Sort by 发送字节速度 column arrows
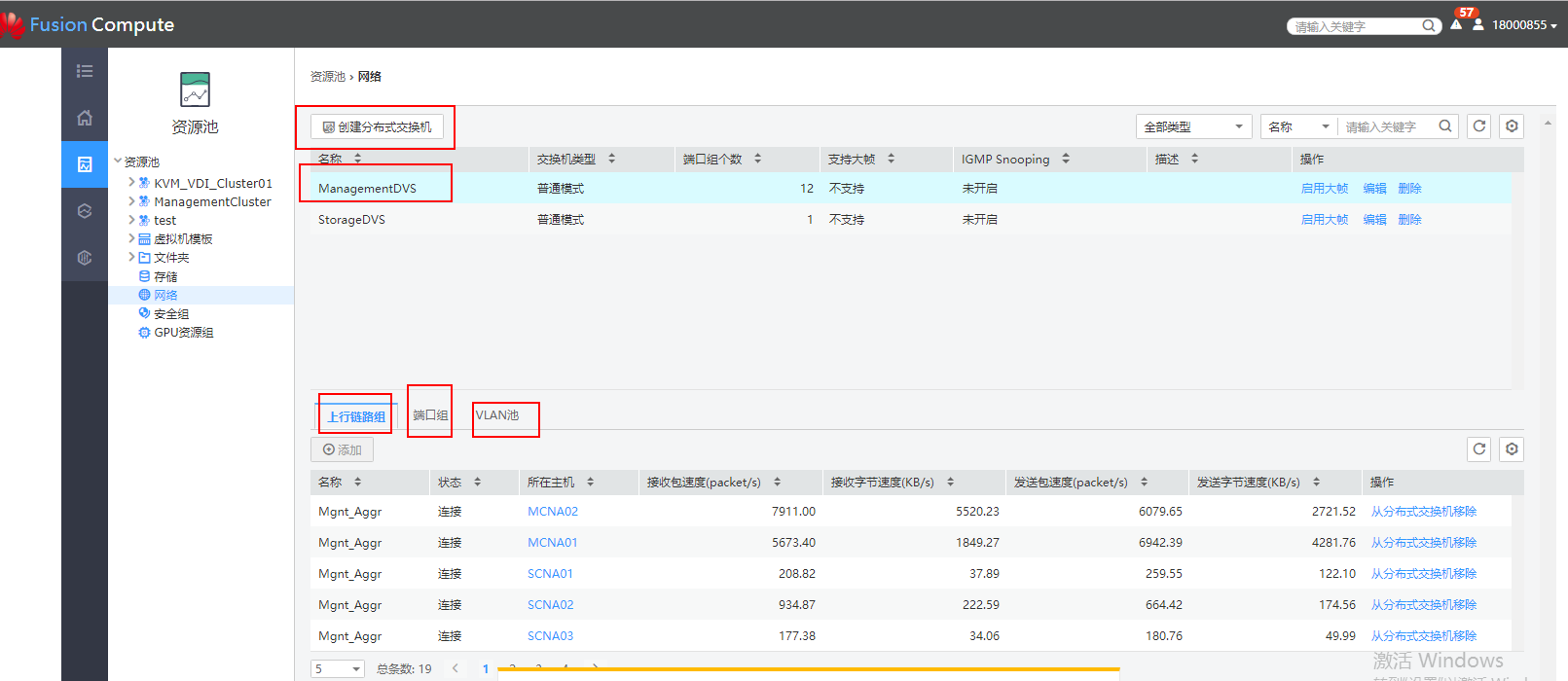This screenshot has width=1568, height=681. pos(1316,482)
